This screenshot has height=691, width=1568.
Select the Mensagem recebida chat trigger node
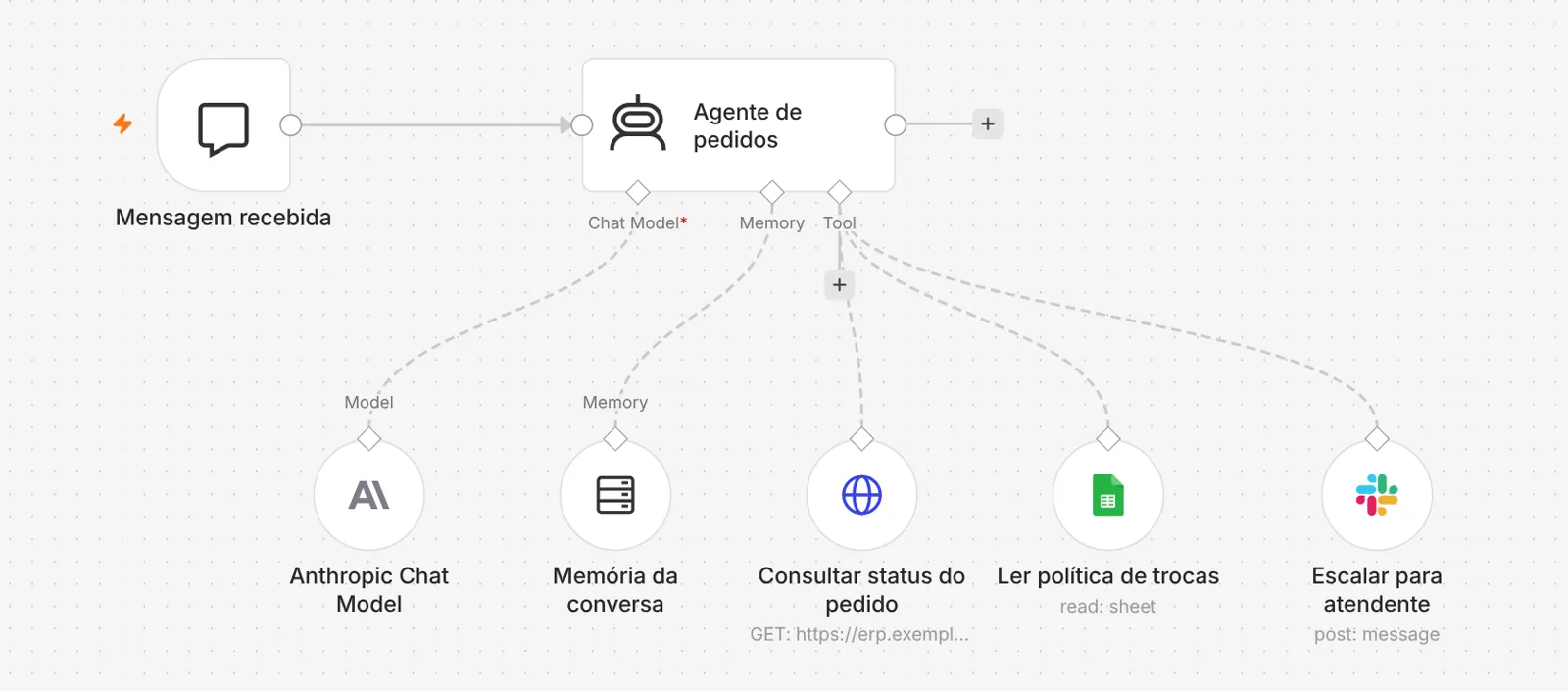[x=223, y=124]
